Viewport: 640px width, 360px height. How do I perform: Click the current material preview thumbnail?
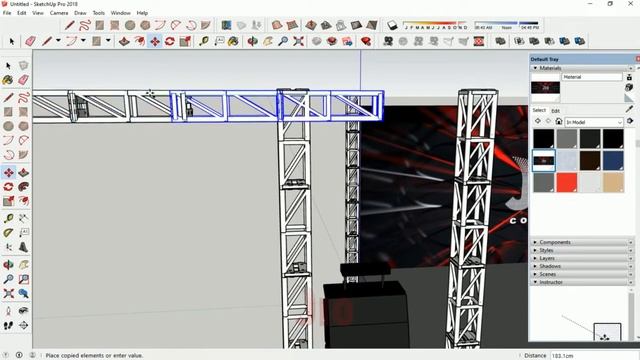[x=545, y=87]
